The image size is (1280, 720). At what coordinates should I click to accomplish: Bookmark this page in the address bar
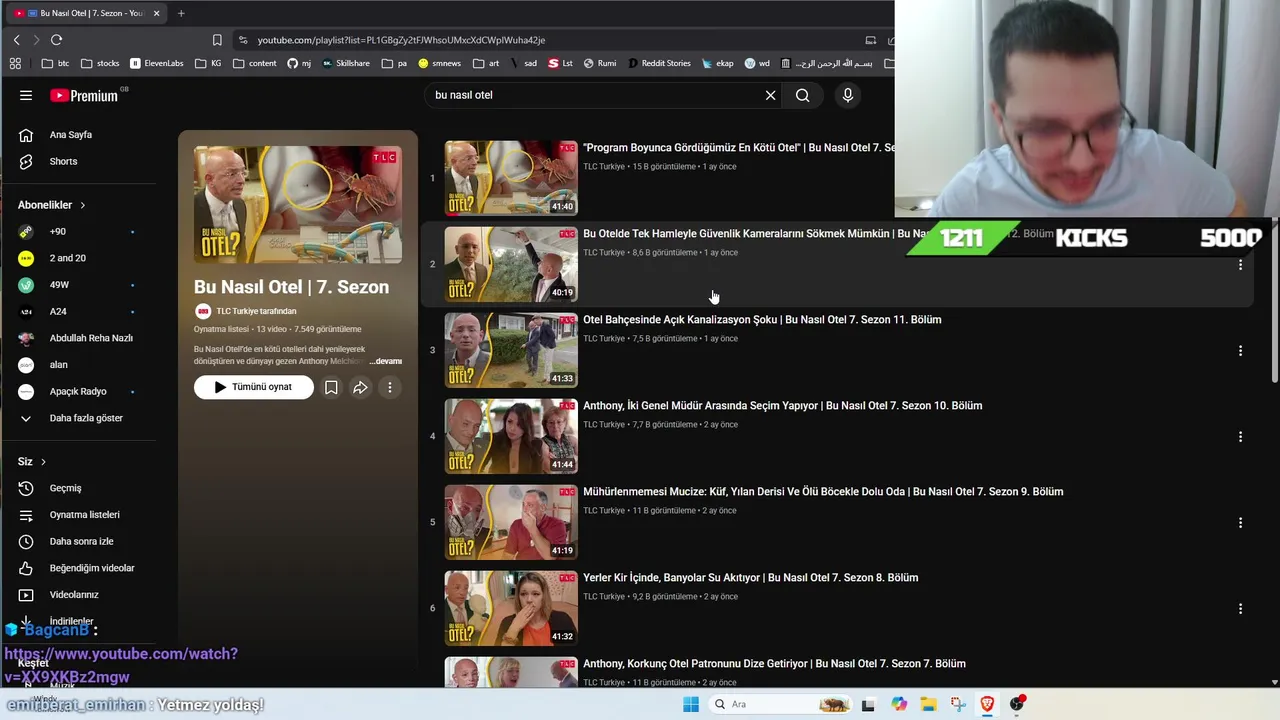coord(217,40)
